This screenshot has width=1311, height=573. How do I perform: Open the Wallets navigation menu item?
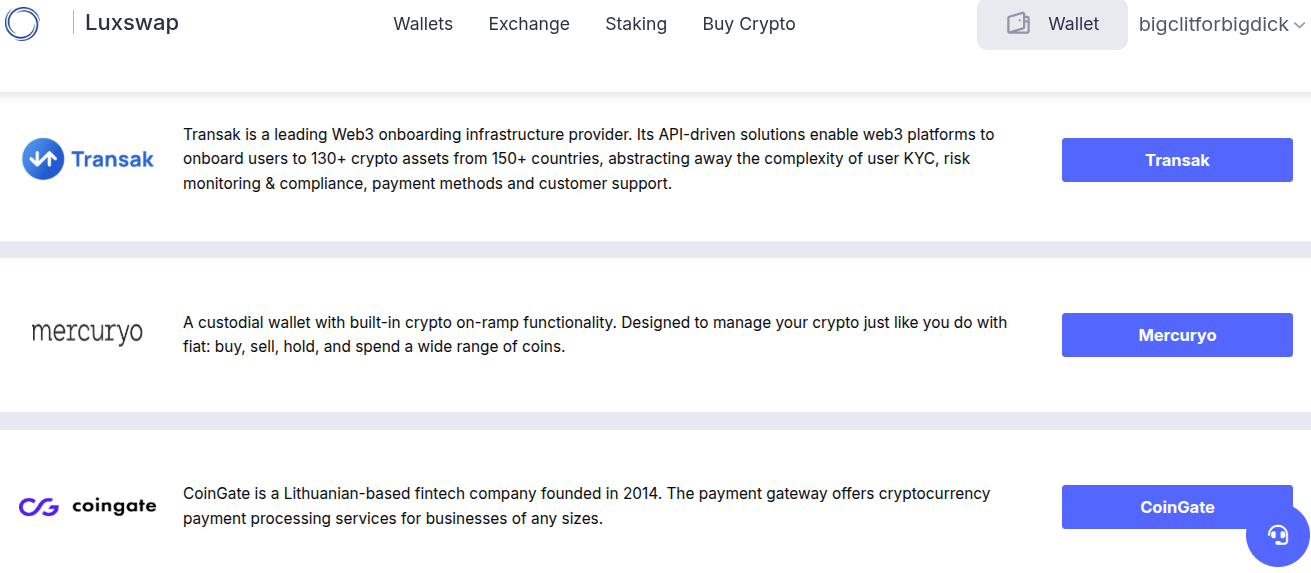(423, 24)
